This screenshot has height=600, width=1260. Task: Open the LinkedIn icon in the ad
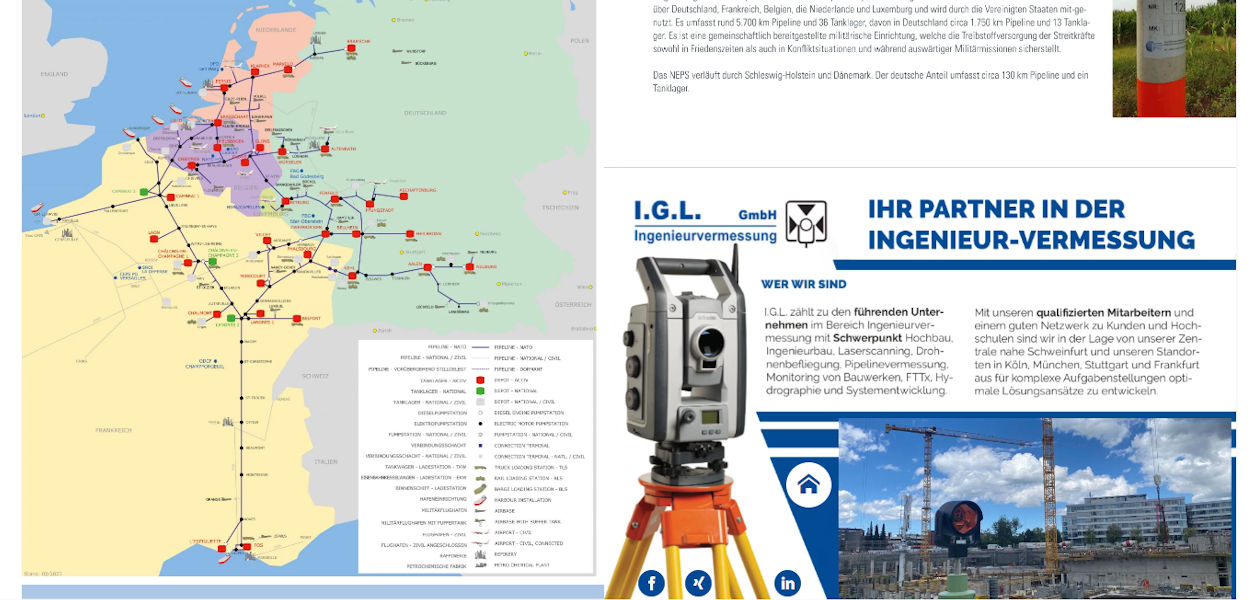[x=787, y=583]
